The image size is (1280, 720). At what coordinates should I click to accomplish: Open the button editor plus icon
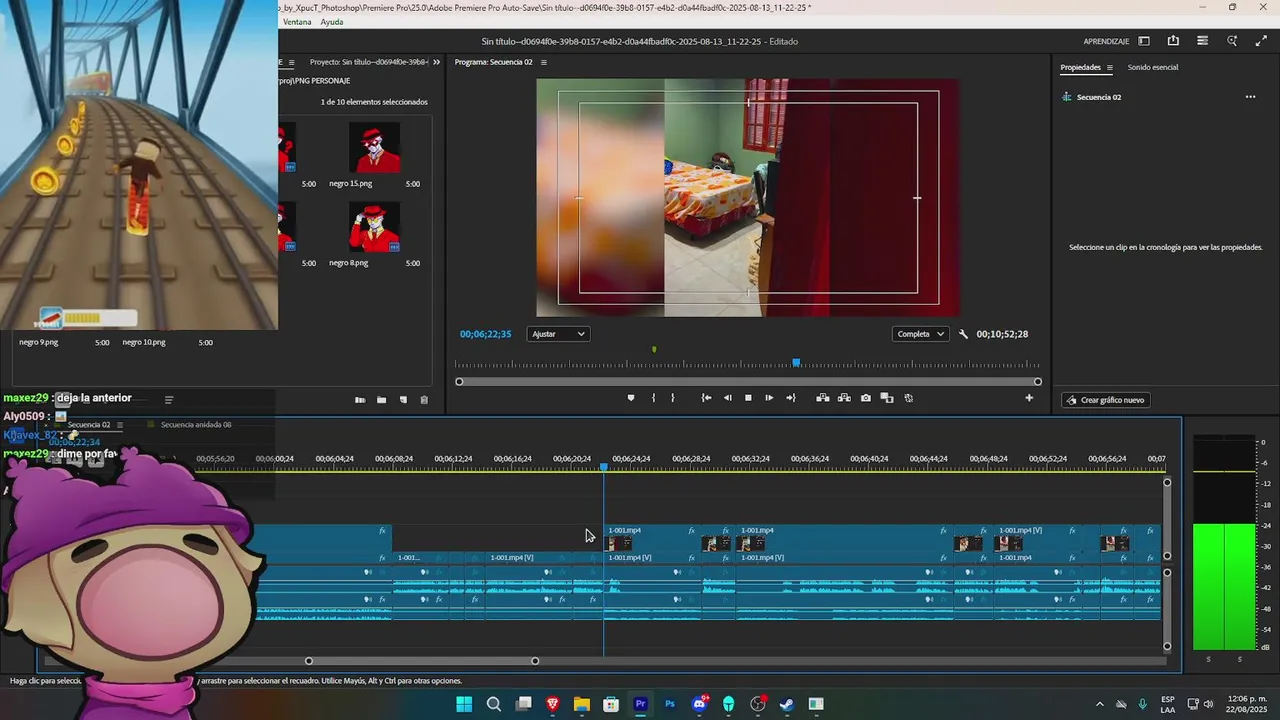click(1029, 398)
